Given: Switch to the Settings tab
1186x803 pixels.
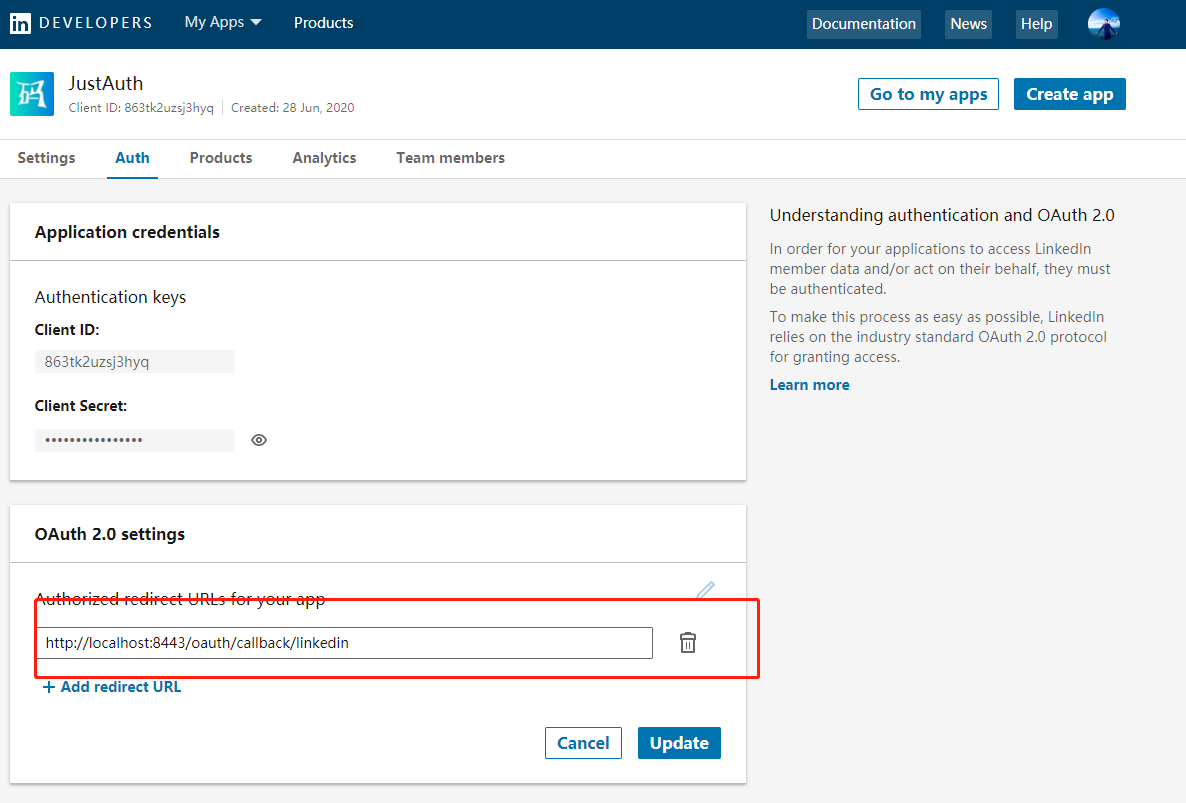Looking at the screenshot, I should 46,158.
